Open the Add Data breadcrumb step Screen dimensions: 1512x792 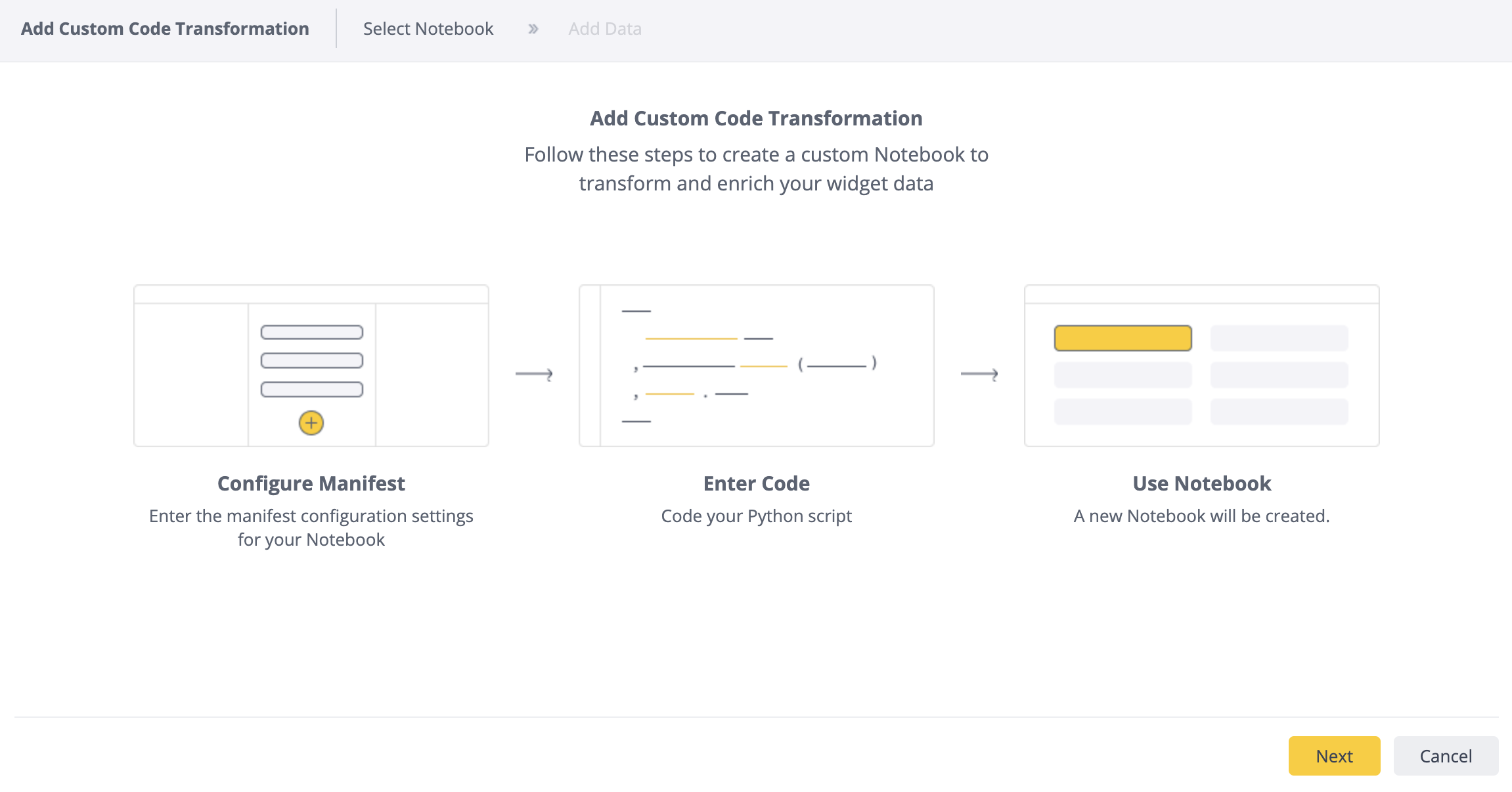604,28
